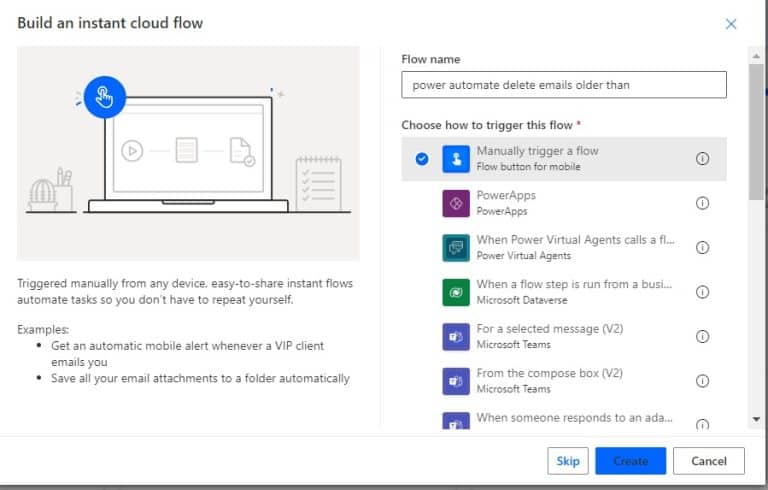
Task: Click the trigger list scroll up arrow
Action: (756, 56)
